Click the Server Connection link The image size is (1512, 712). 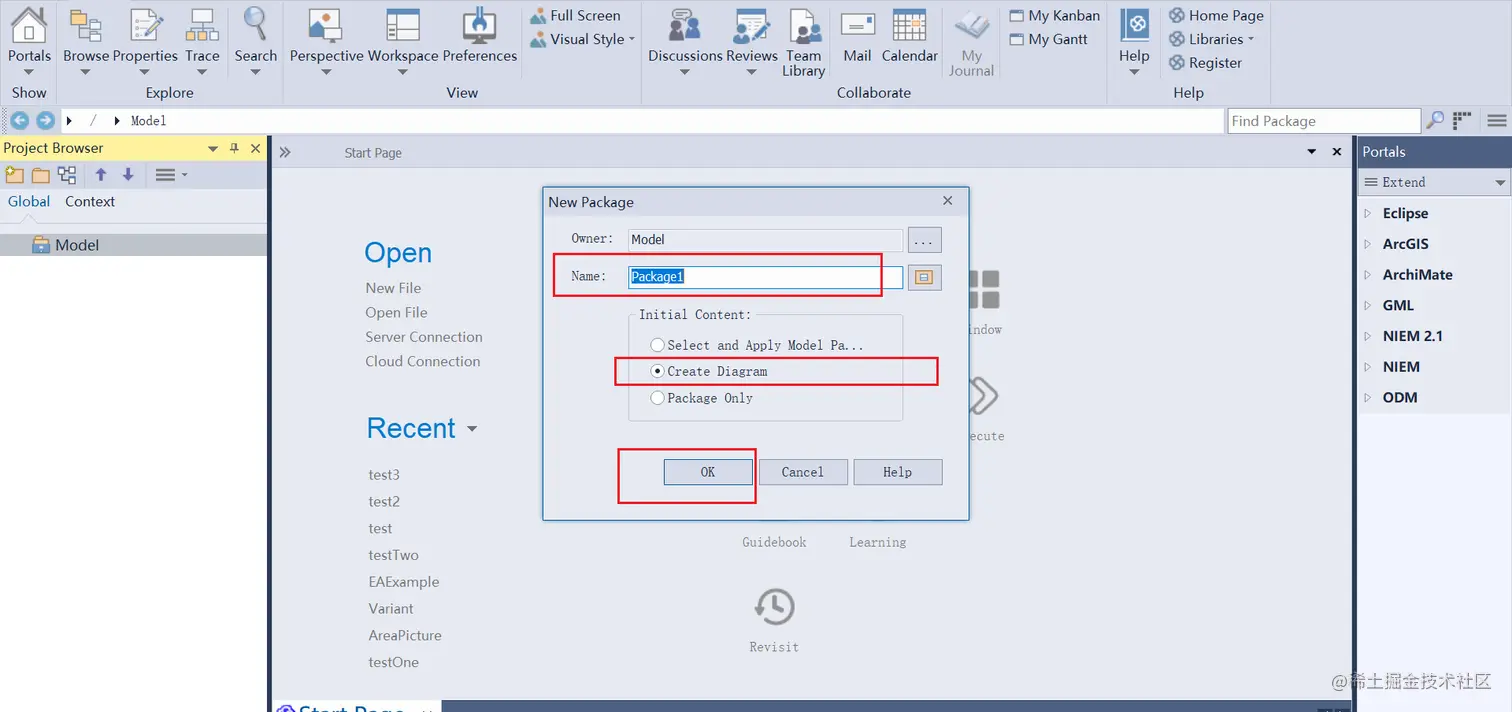coord(424,337)
